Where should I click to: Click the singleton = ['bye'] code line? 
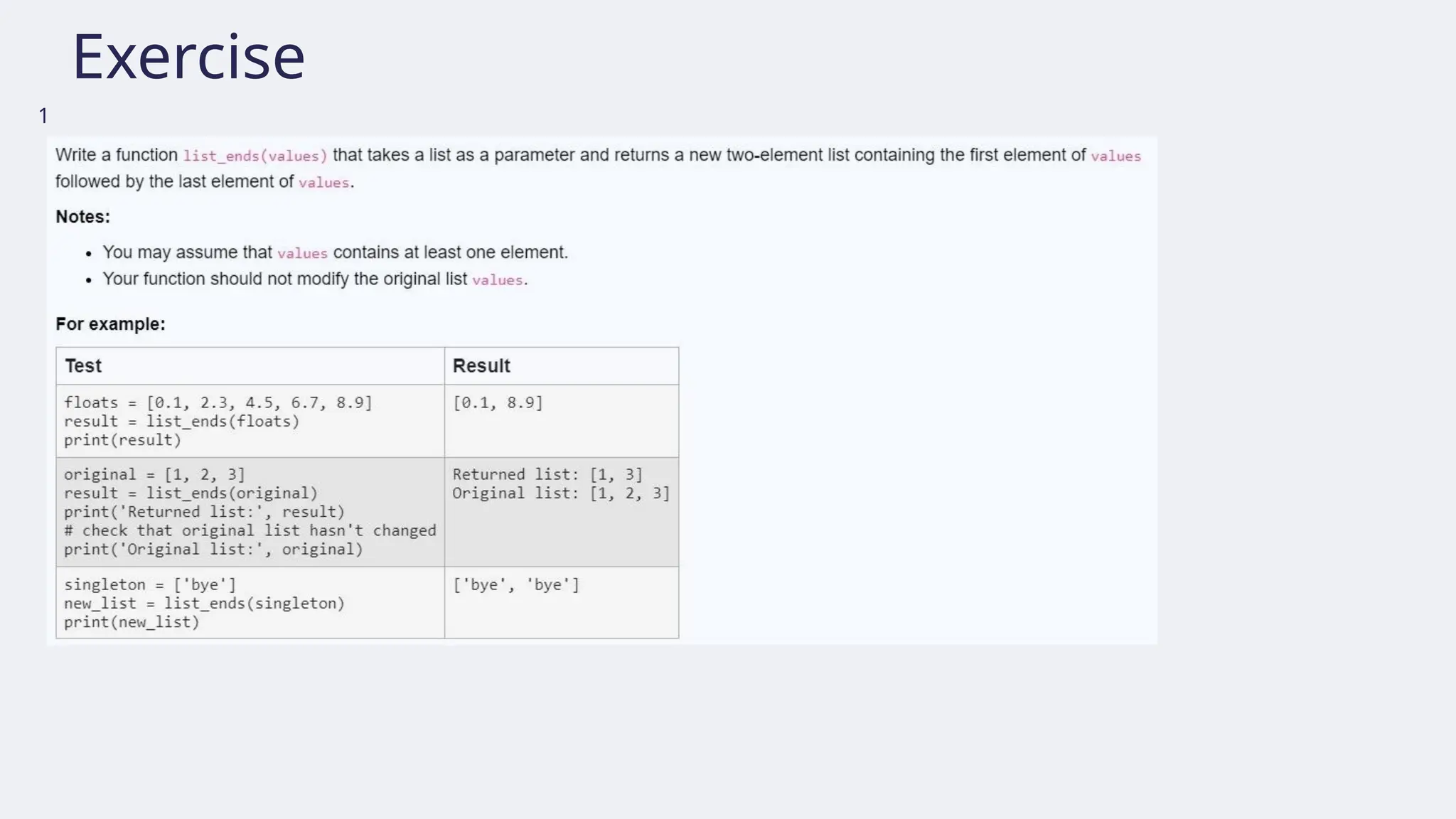149,585
